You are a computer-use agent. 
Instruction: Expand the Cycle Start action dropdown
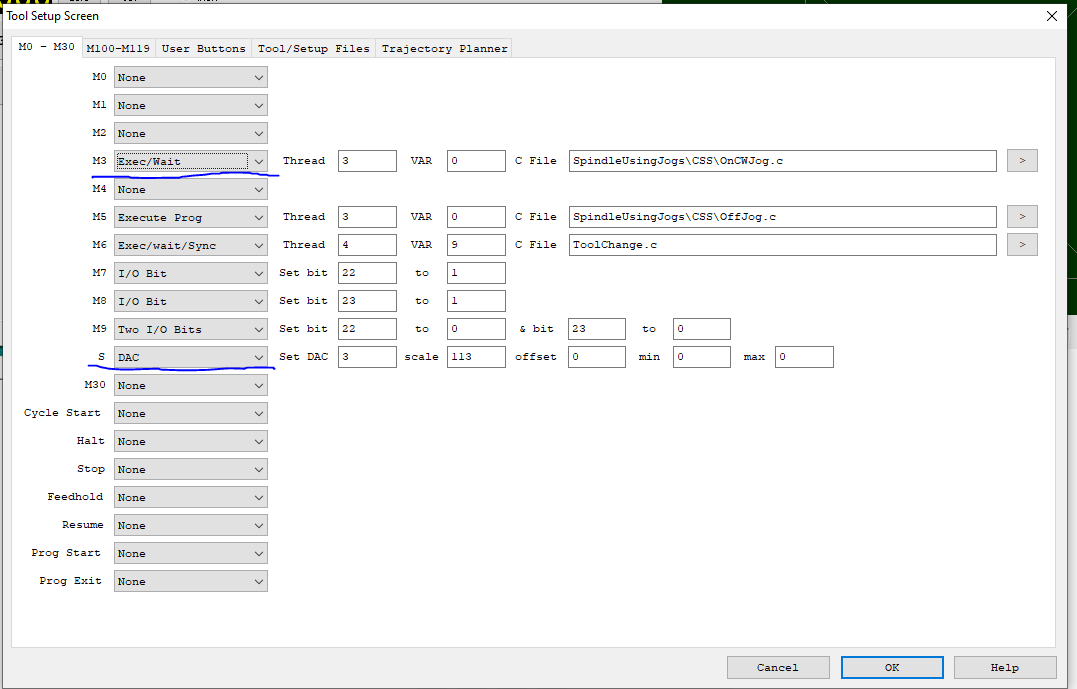(190, 413)
